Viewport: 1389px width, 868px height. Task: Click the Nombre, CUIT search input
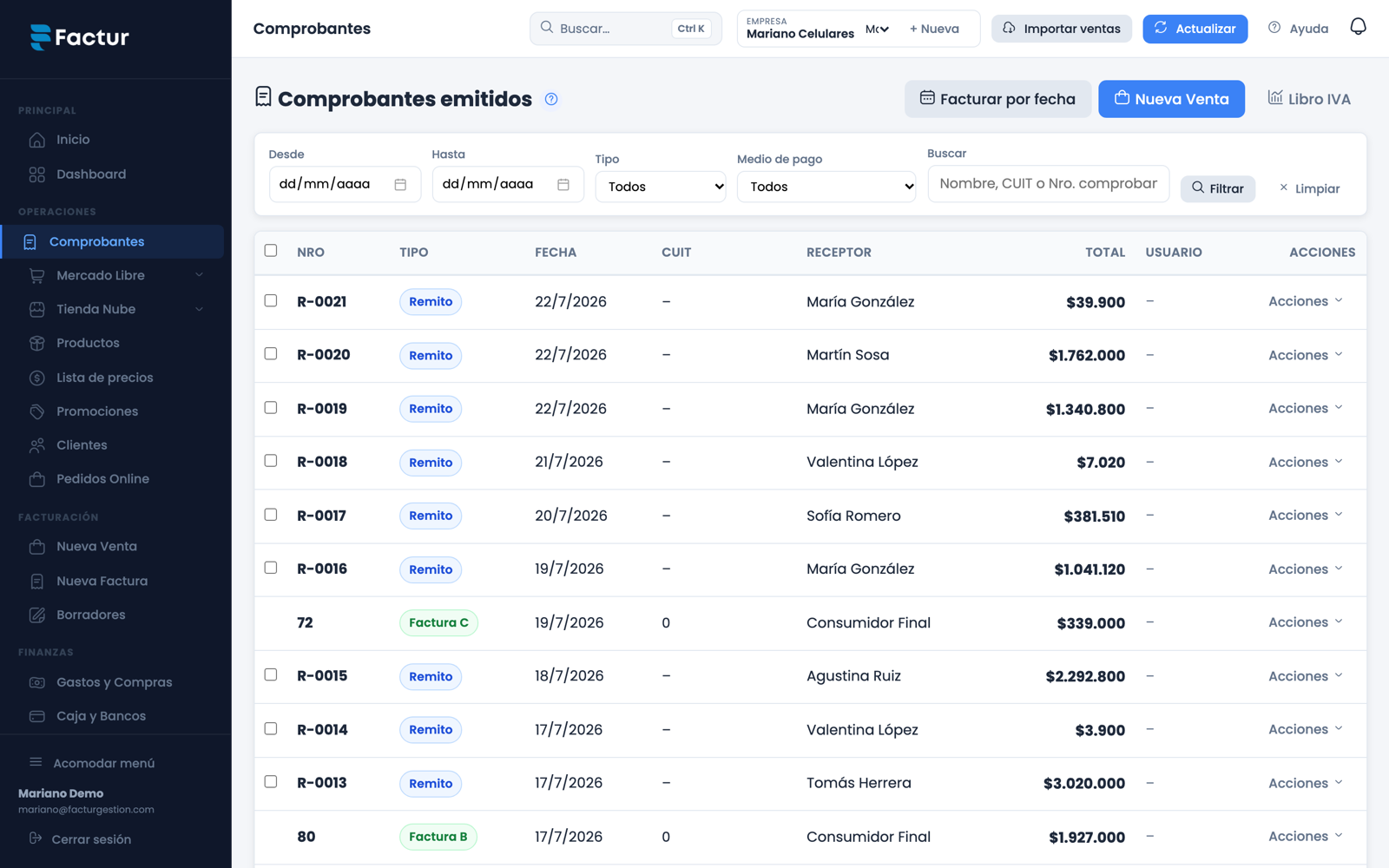1048,184
